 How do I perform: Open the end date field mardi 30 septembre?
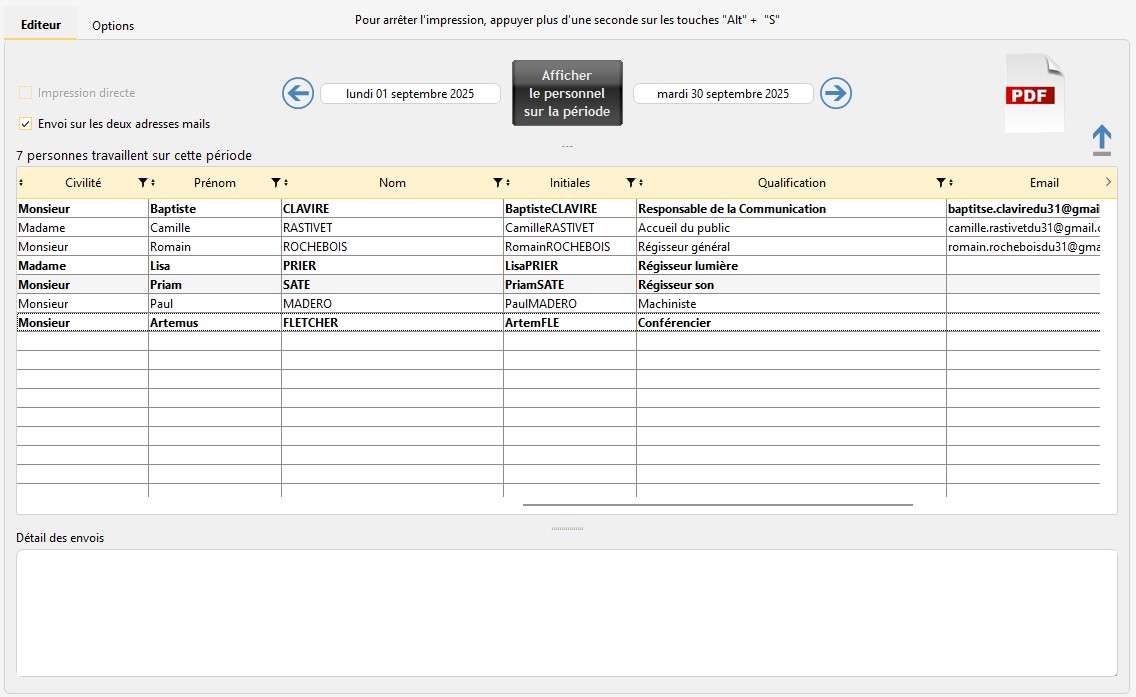pos(723,94)
